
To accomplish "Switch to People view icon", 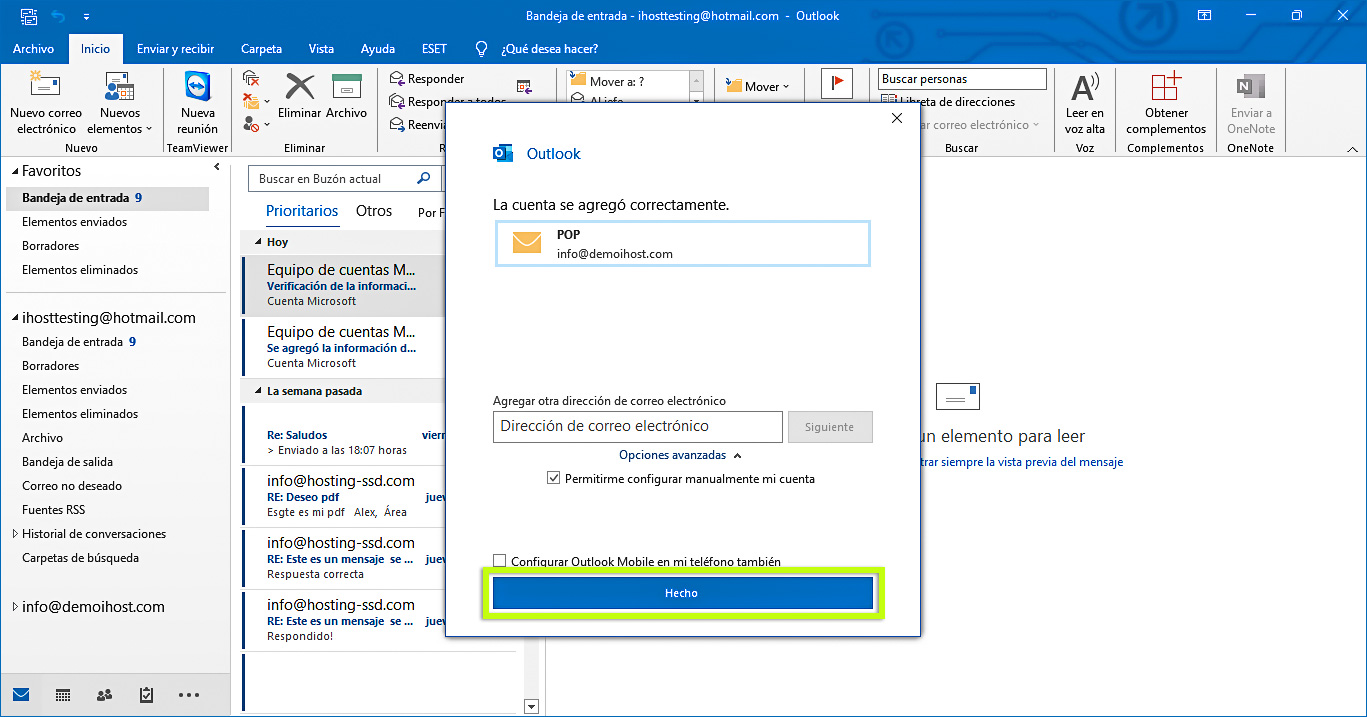I will 104,695.
